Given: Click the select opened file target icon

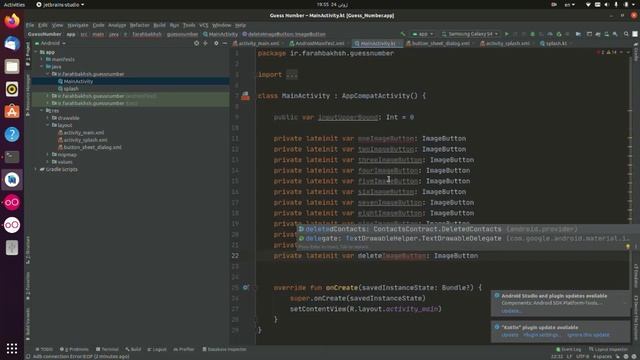Looking at the screenshot, I should point(196,43).
